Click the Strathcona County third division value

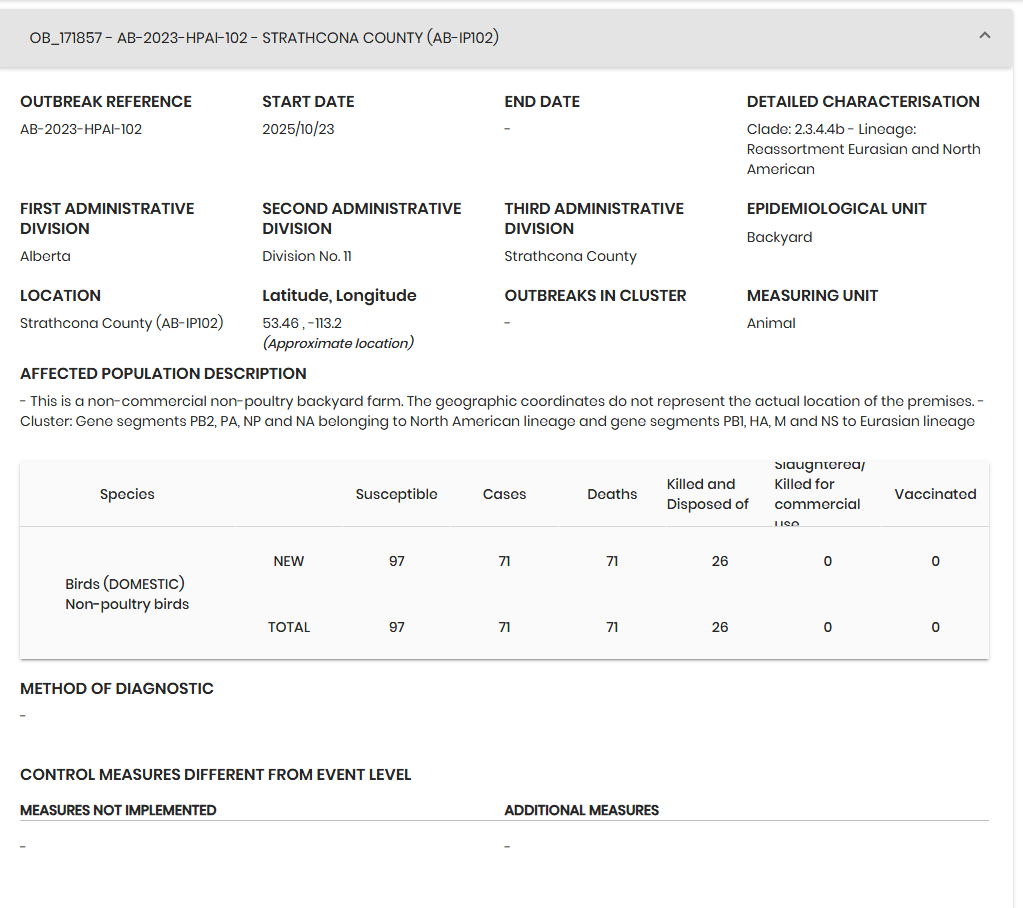(x=570, y=256)
